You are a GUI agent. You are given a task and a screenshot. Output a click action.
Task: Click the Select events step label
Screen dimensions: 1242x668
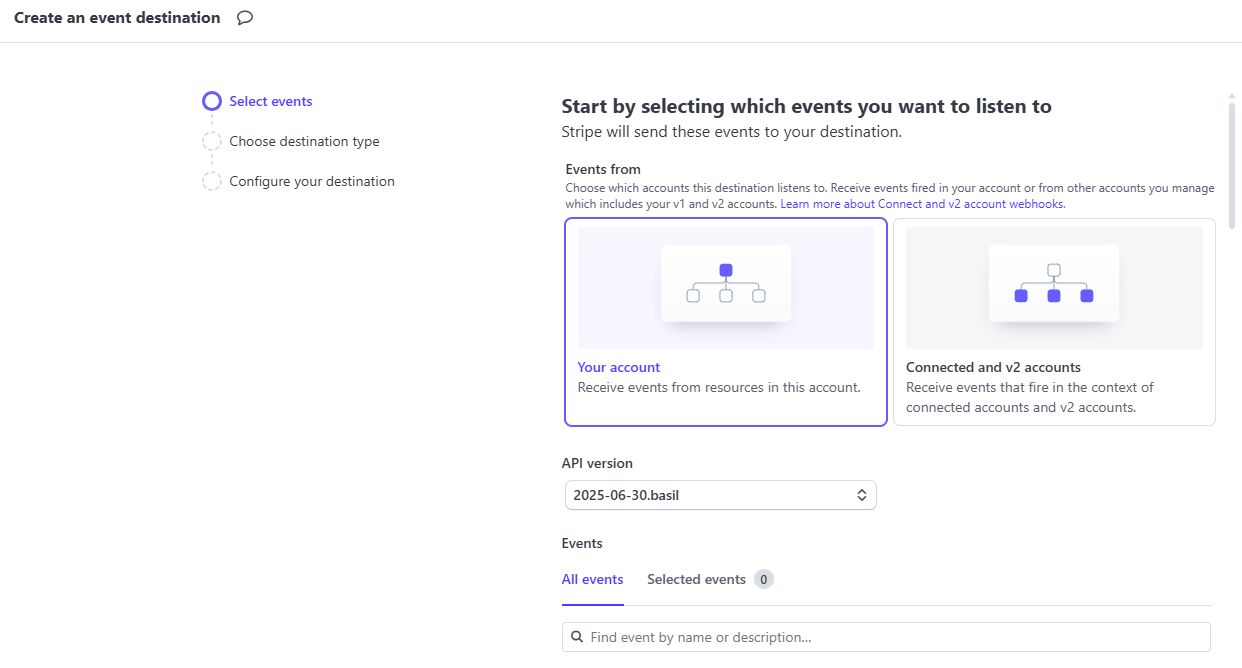(x=271, y=101)
